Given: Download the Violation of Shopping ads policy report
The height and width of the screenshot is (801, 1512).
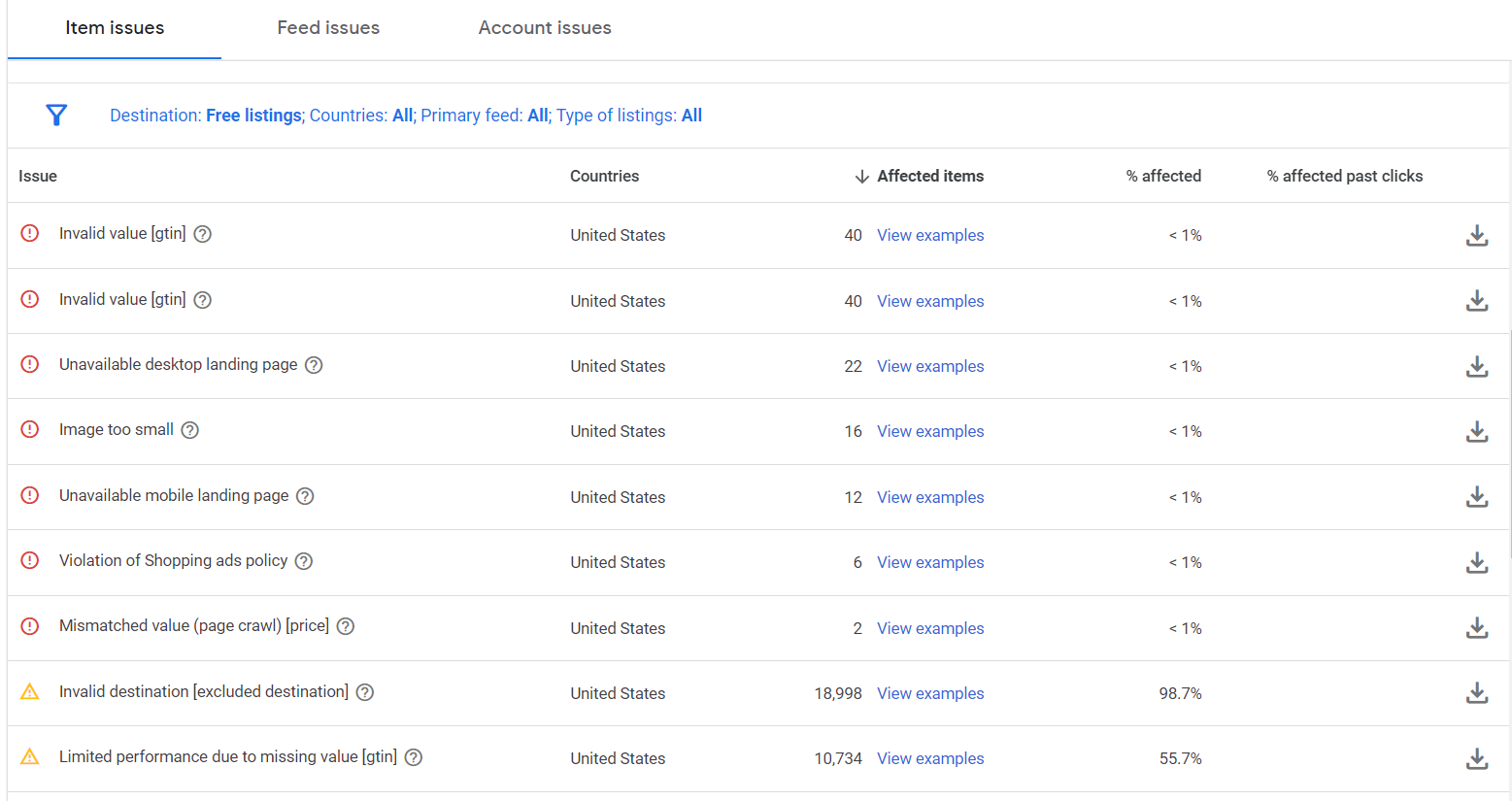Looking at the screenshot, I should [x=1477, y=562].
